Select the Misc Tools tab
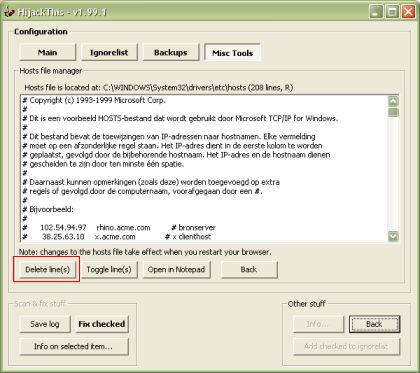Image resolution: width=420 pixels, height=373 pixels. [232, 53]
